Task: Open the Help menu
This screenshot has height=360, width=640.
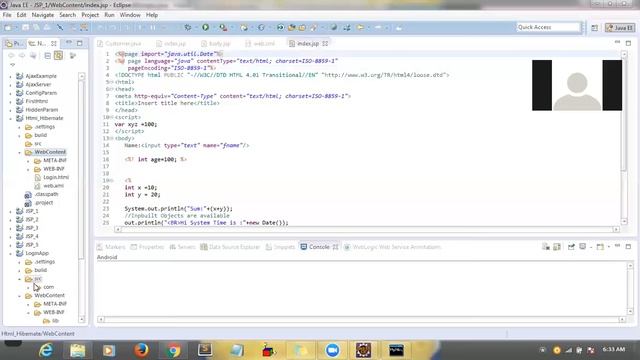Action: [152, 15]
